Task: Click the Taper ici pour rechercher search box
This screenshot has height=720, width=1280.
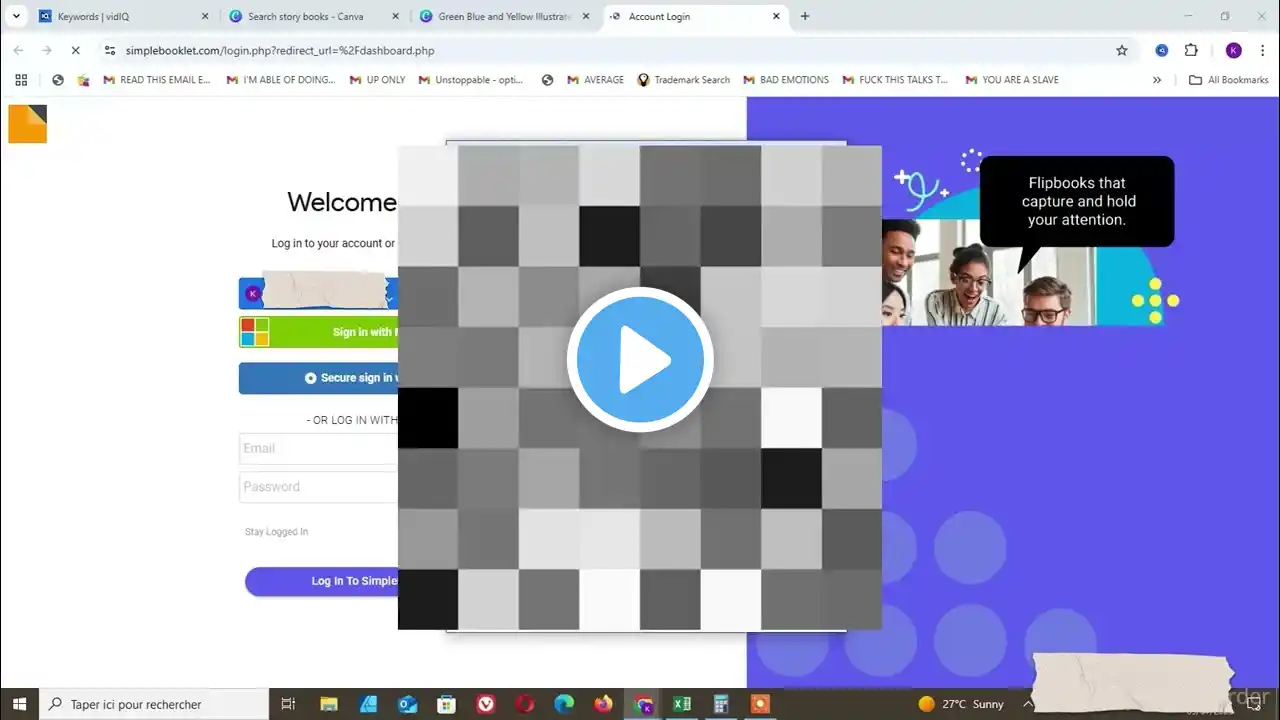Action: (x=154, y=704)
